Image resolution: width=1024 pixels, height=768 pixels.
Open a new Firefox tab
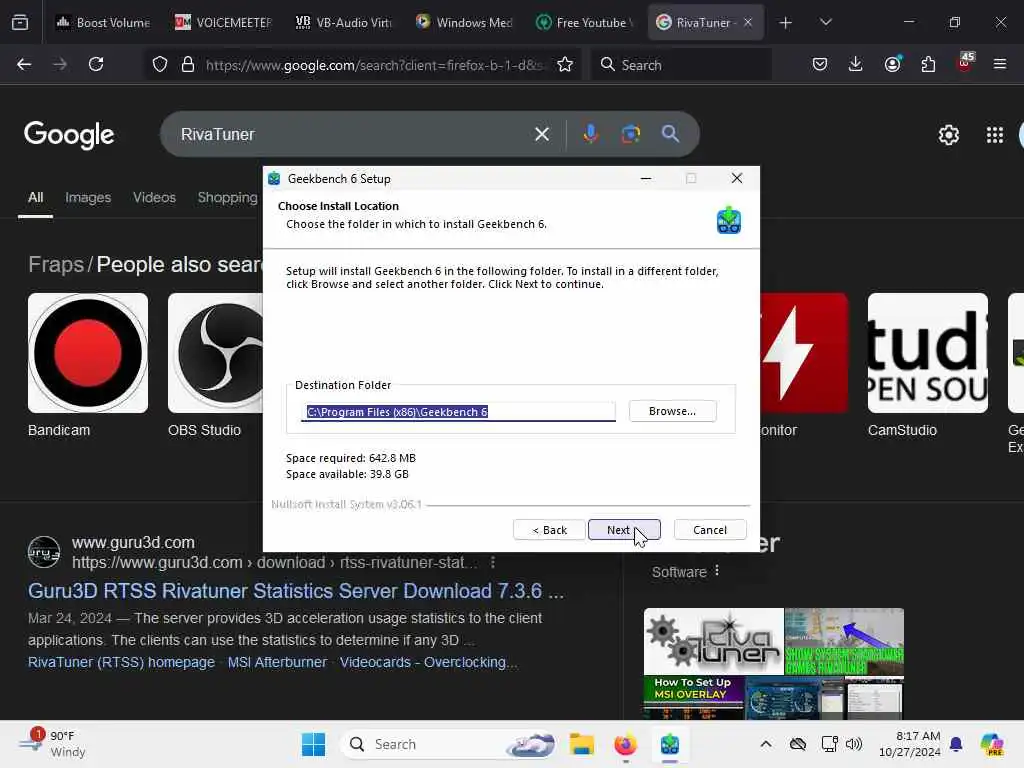click(x=786, y=23)
